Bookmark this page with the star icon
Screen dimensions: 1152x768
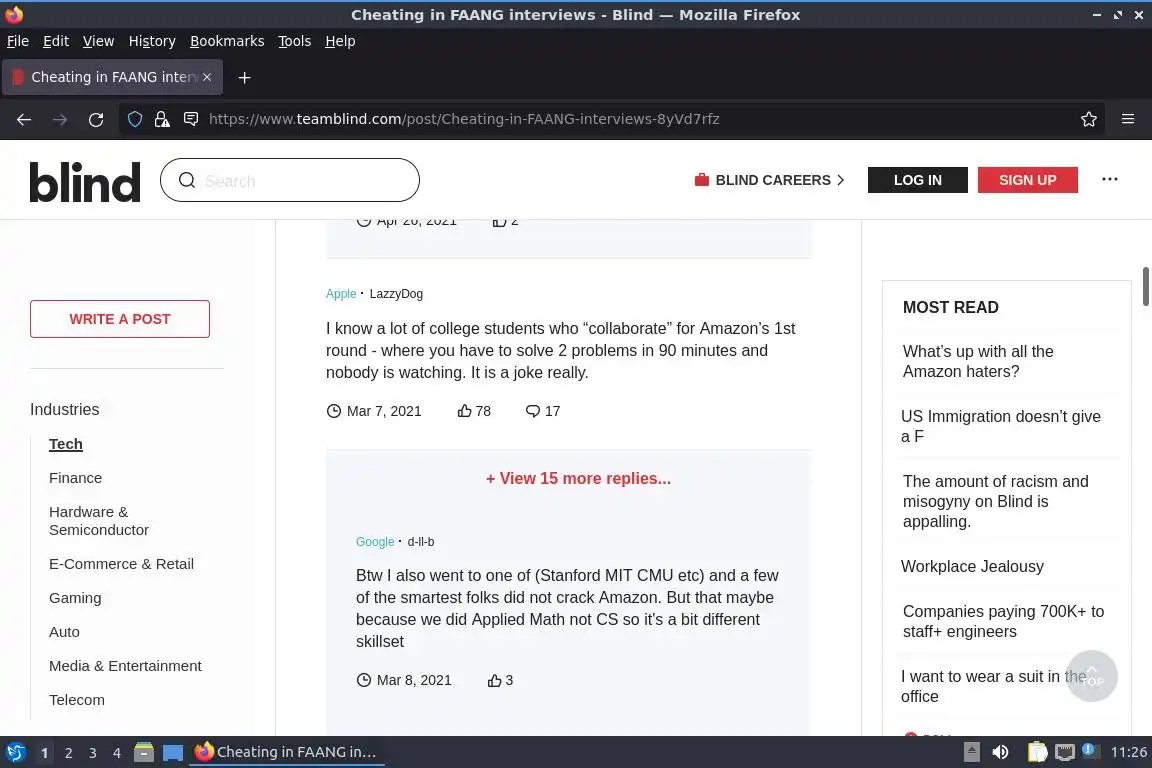point(1089,119)
